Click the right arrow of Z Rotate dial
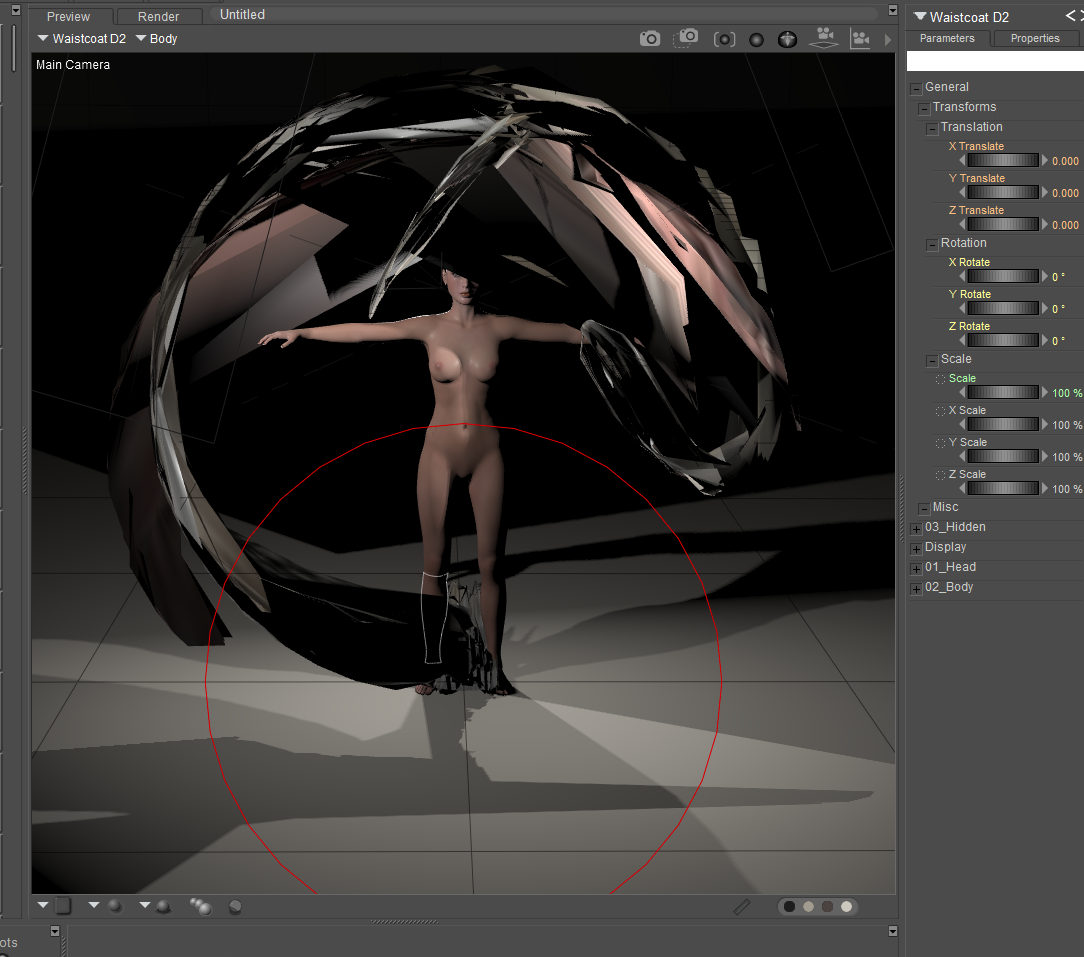This screenshot has width=1084, height=957. 1045,340
